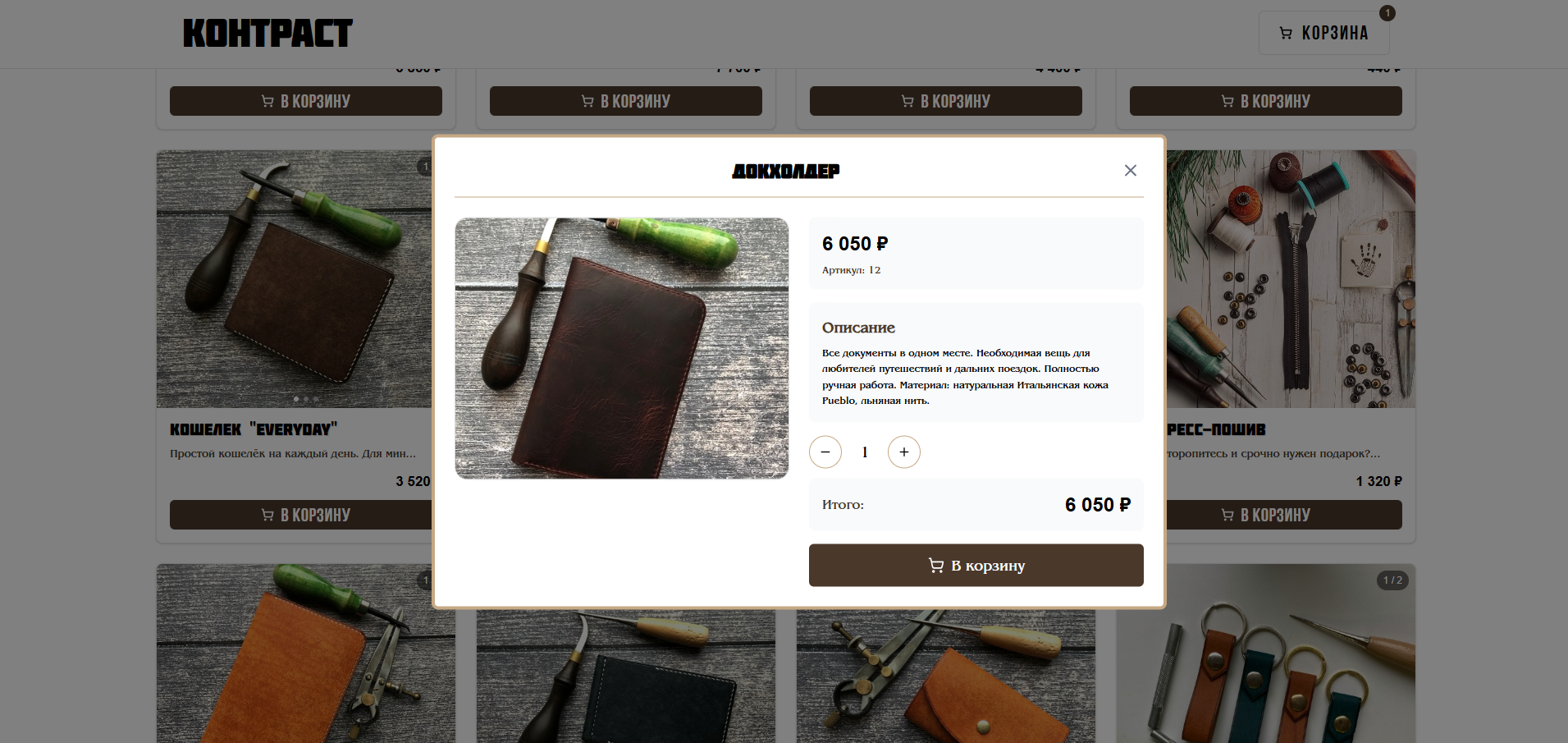Open the sewing supplies product image
The height and width of the screenshot is (743, 1568).
click(1291, 279)
